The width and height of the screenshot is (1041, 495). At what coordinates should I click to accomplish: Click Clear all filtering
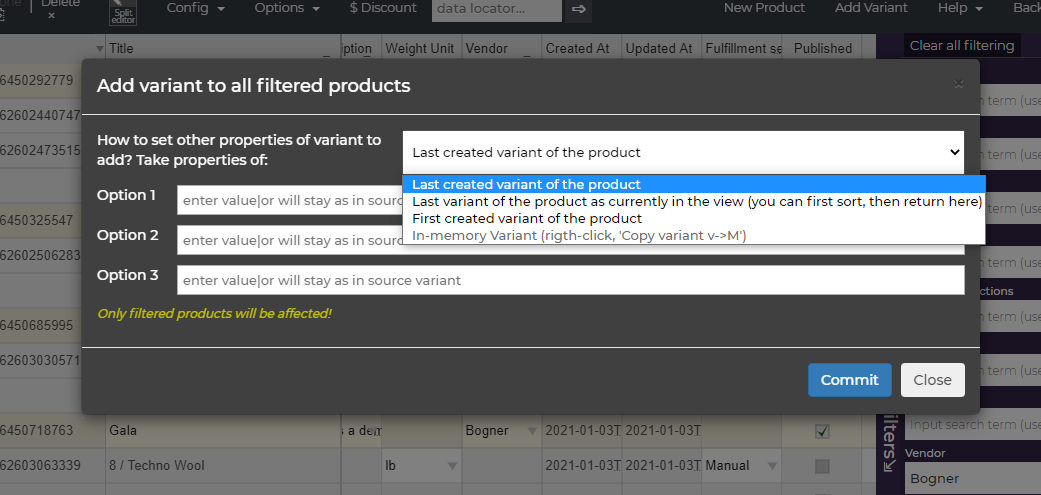pos(961,45)
